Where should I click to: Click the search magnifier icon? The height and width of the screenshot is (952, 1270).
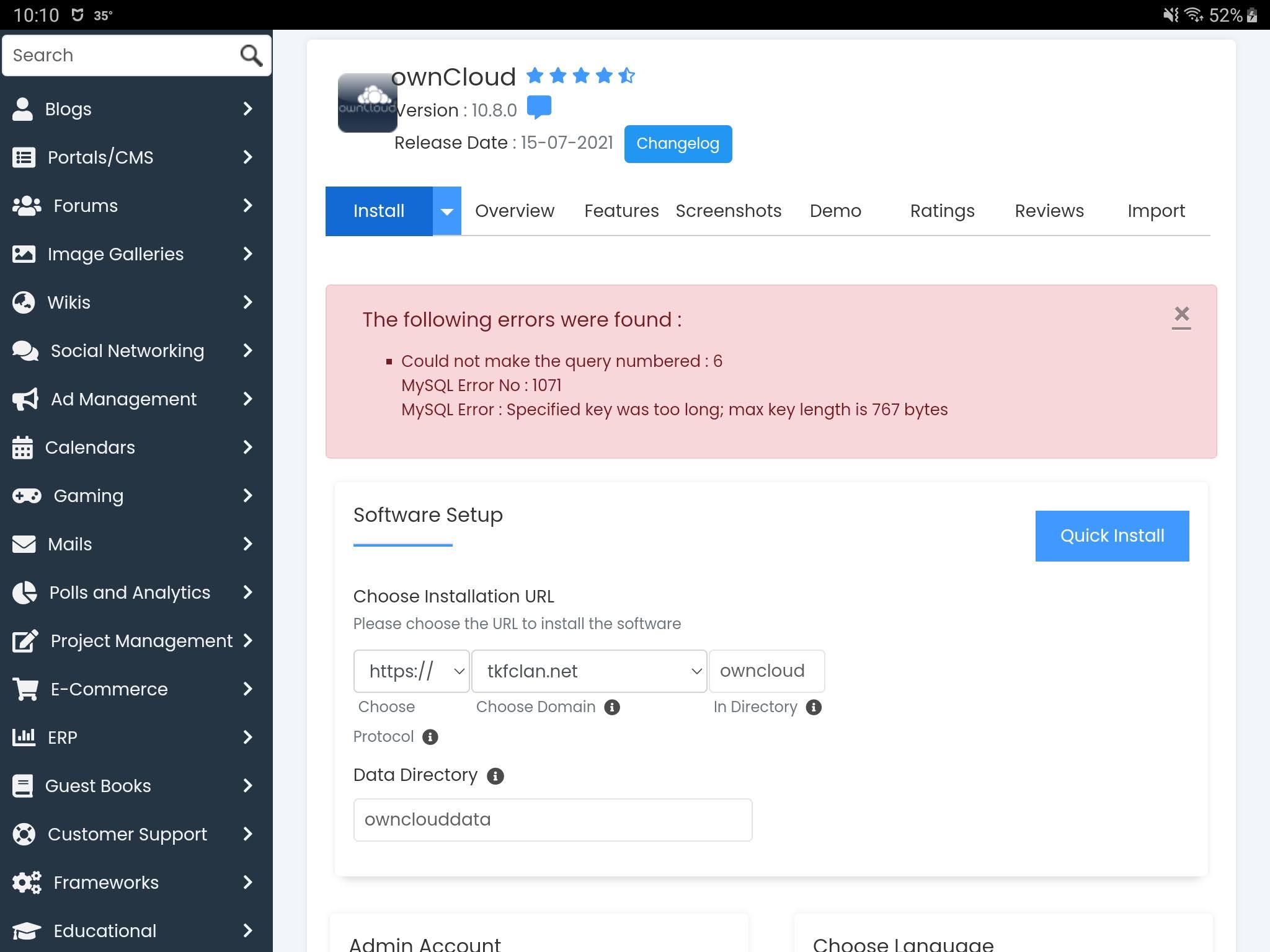pos(251,56)
